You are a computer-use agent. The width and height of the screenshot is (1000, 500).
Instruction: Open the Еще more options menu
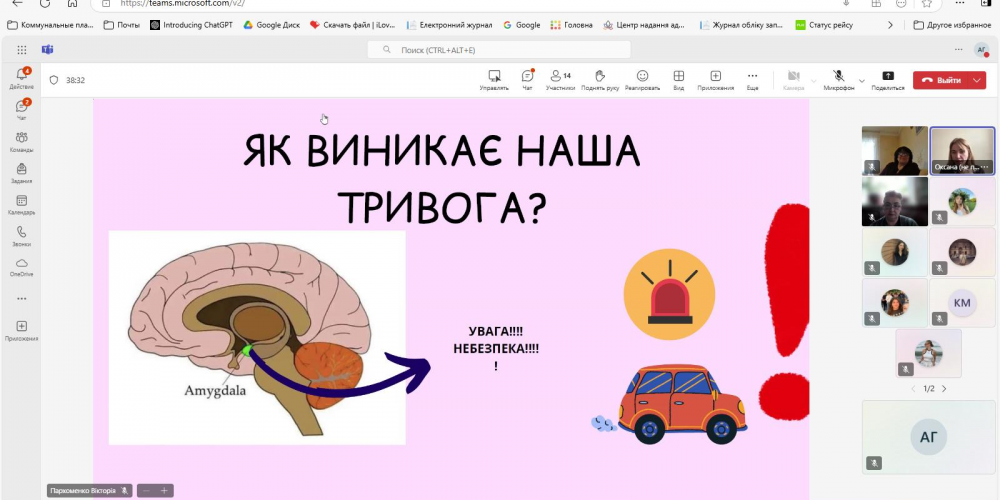(752, 79)
